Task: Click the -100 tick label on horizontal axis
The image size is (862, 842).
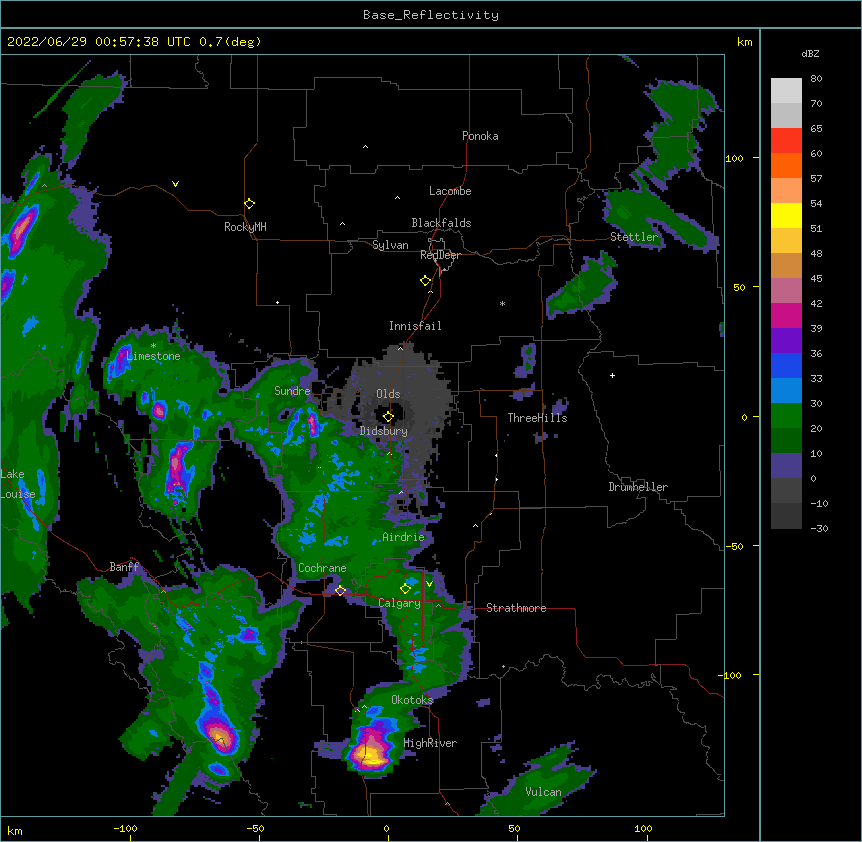Action: (x=125, y=829)
